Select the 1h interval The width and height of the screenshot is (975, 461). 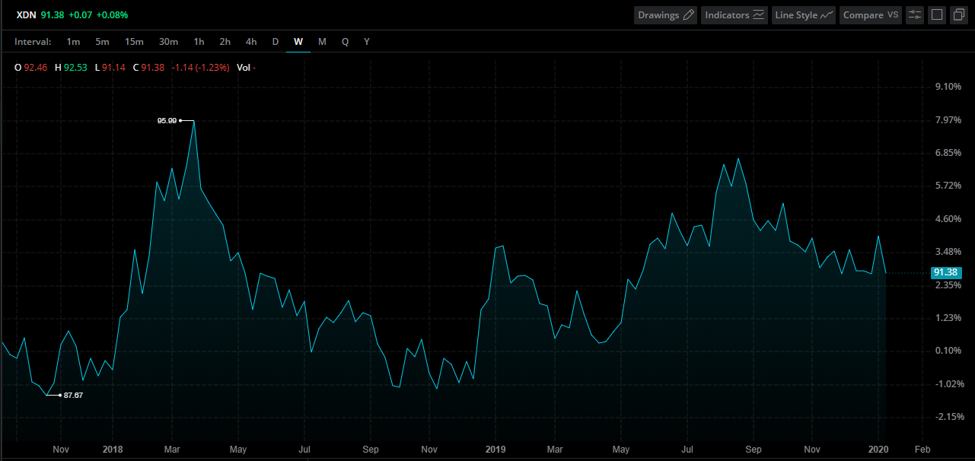pyautogui.click(x=198, y=42)
